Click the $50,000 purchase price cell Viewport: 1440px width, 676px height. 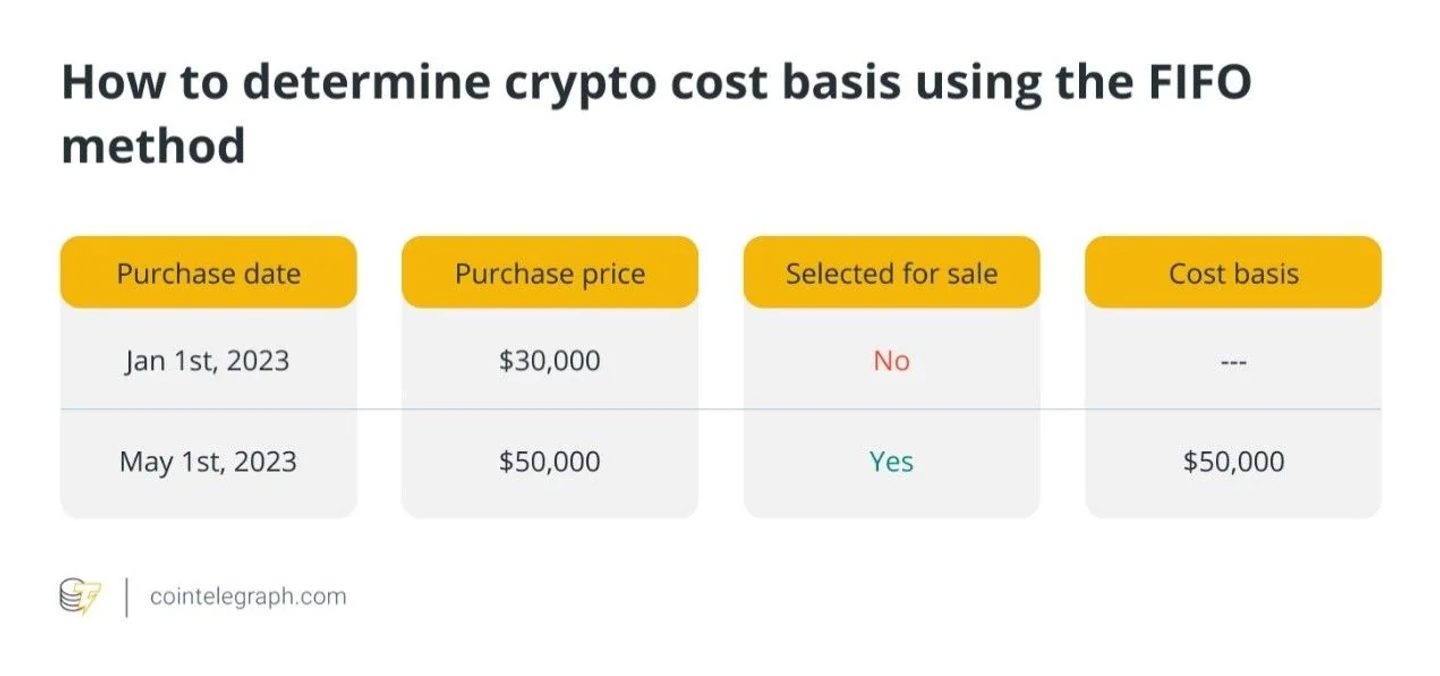pos(550,462)
